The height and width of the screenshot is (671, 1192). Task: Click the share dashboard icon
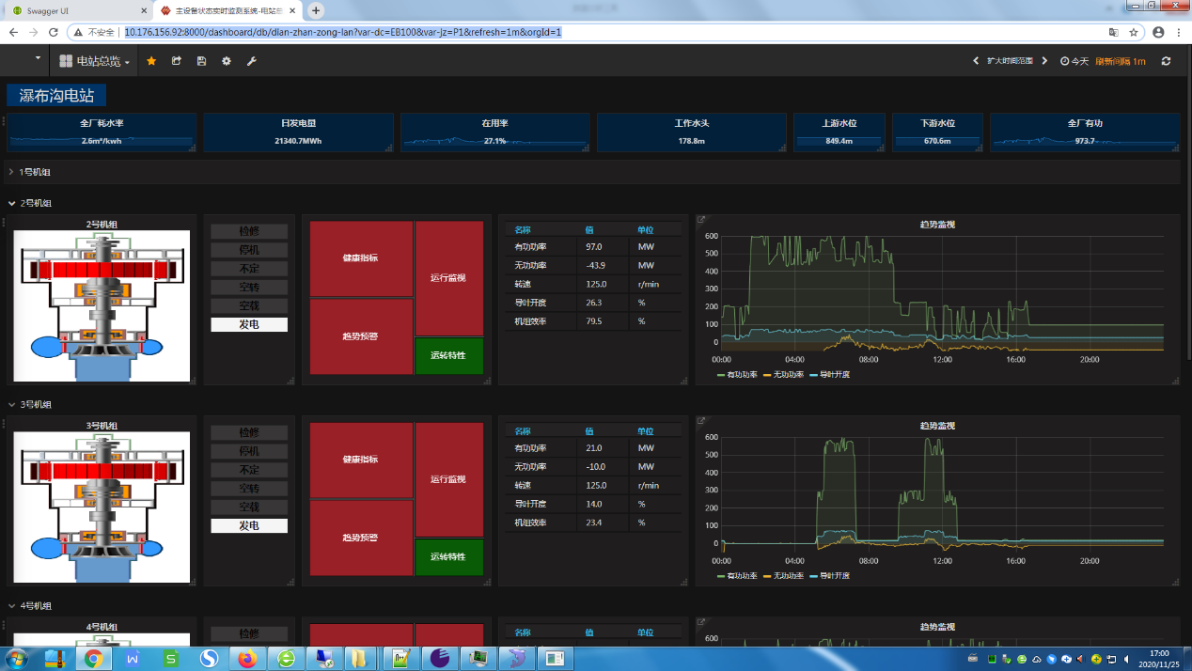[177, 61]
